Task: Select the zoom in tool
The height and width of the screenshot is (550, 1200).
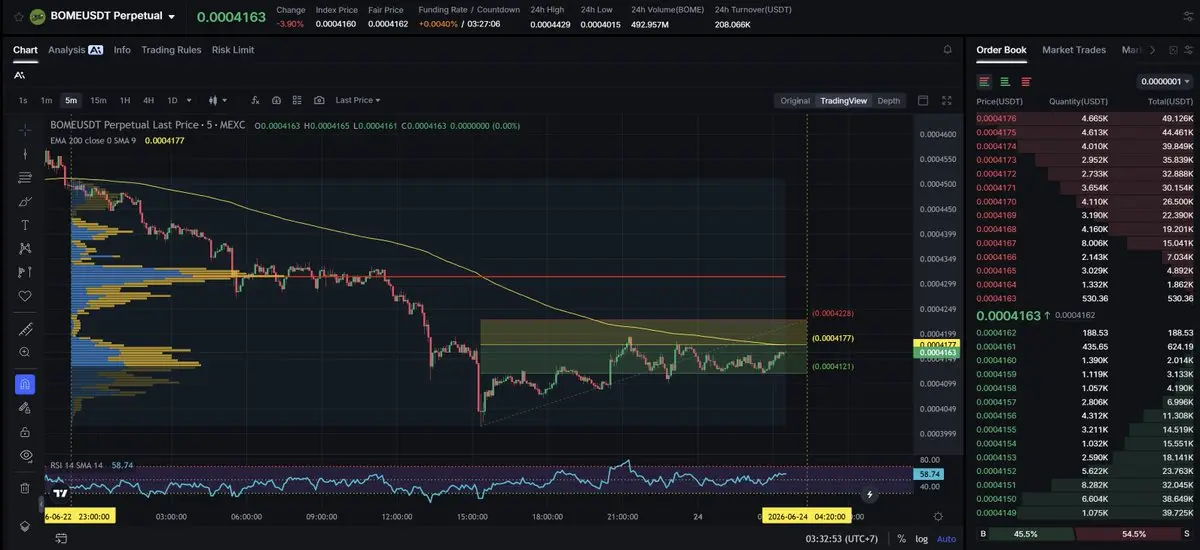Action: pyautogui.click(x=25, y=352)
